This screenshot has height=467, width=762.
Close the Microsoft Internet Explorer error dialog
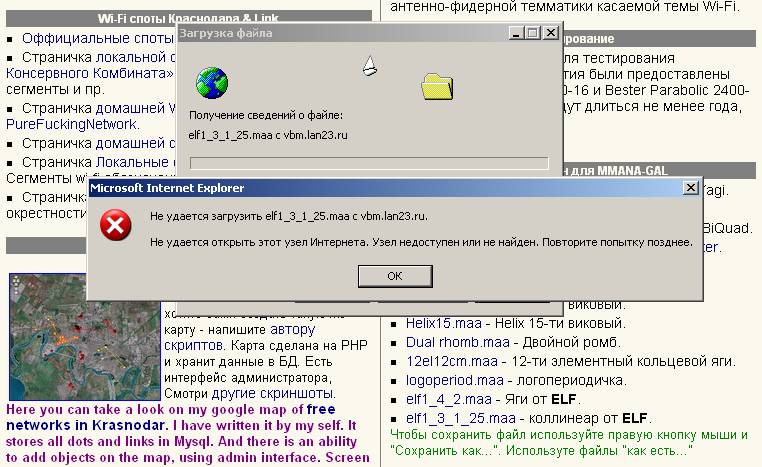690,188
